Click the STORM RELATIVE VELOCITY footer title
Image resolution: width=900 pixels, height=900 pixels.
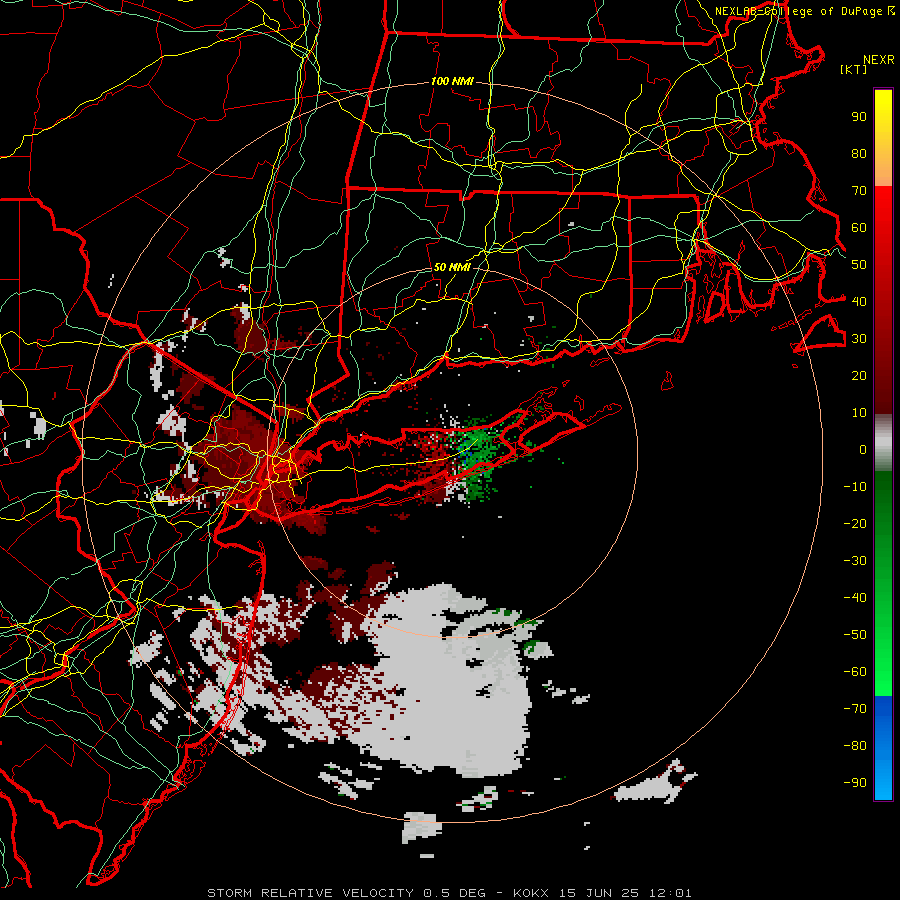(x=310, y=893)
